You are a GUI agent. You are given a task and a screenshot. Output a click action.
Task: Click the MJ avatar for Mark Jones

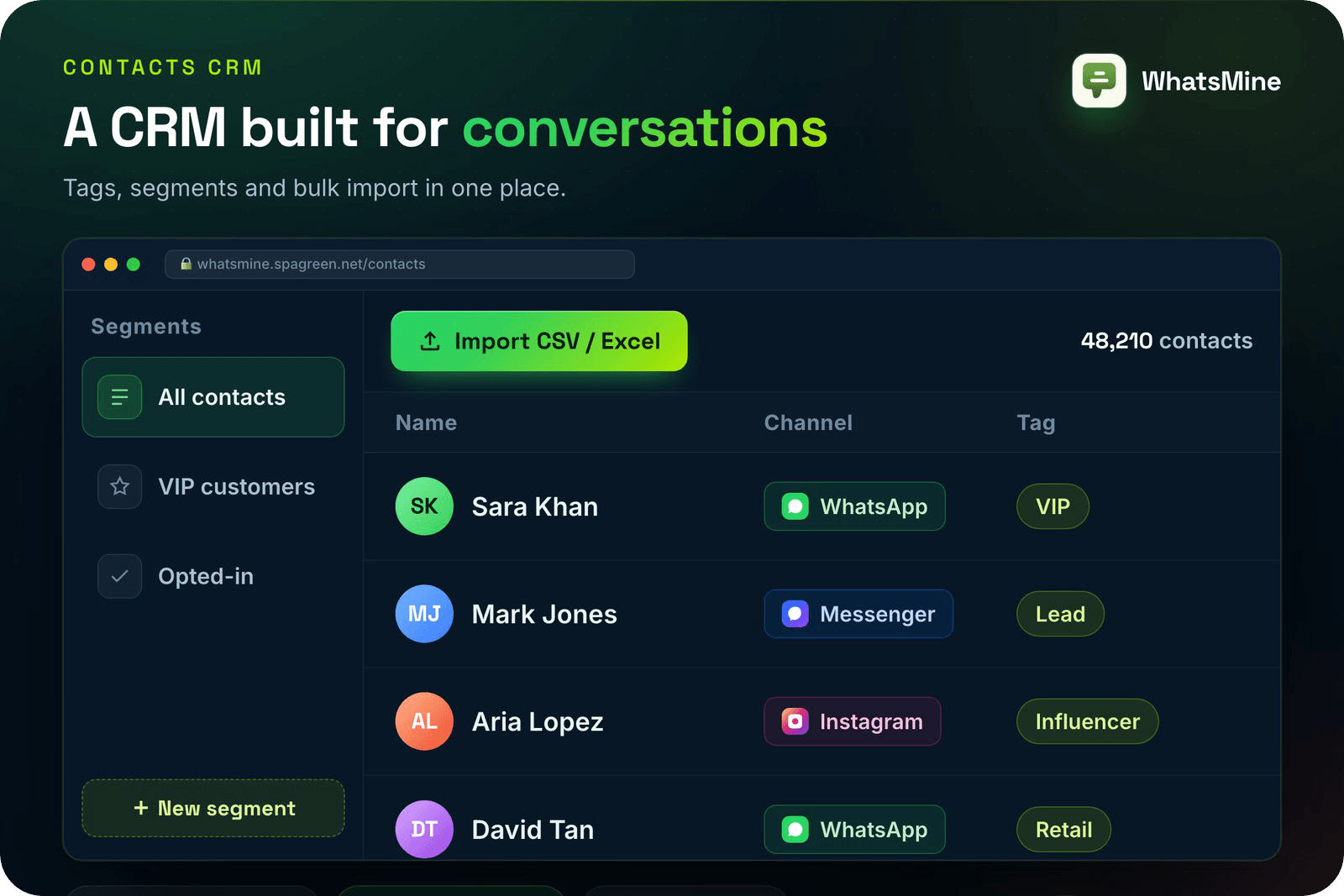[x=424, y=614]
